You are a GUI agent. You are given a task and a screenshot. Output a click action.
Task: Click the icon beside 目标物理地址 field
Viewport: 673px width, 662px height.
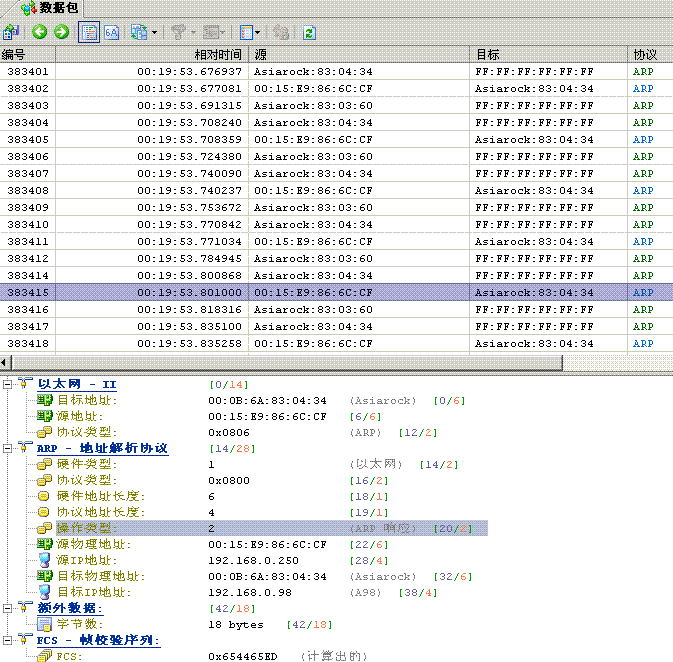44,576
